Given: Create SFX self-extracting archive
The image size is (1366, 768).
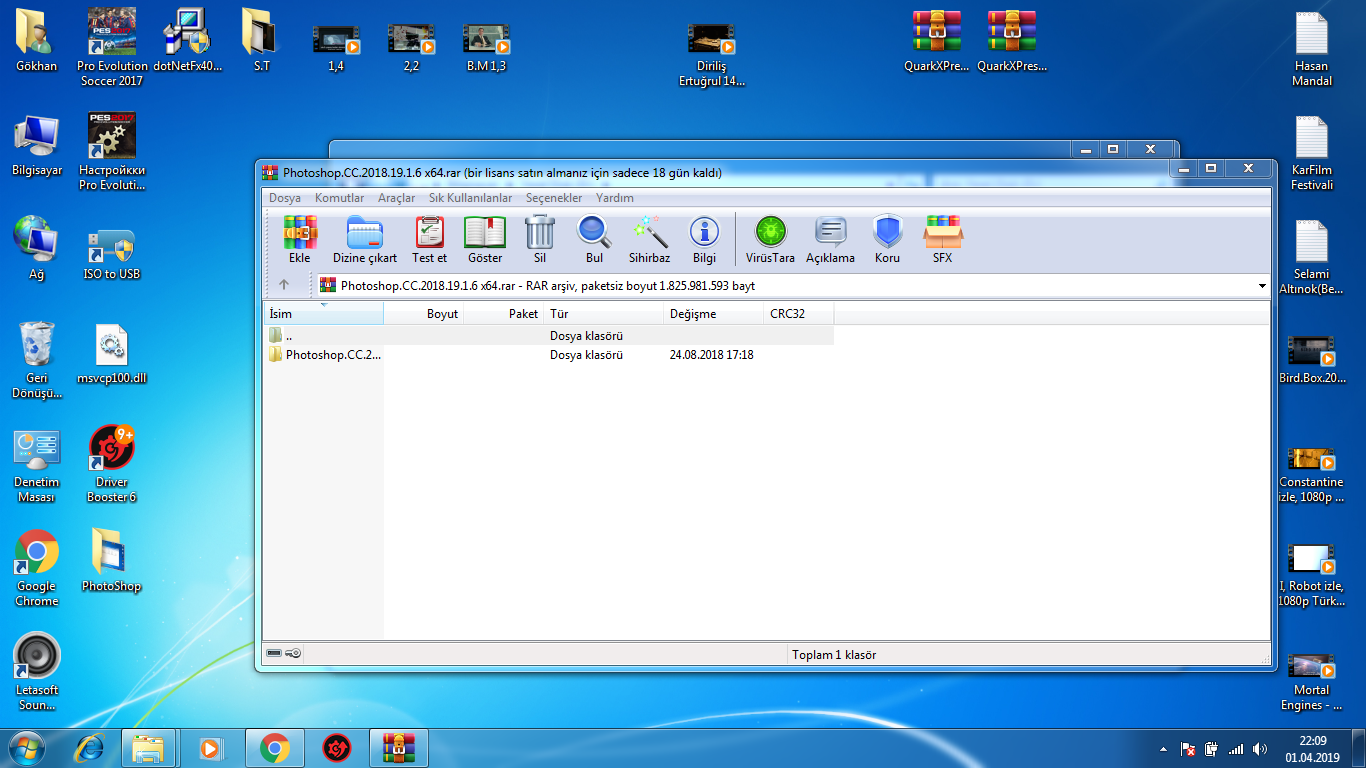Looking at the screenshot, I should tap(942, 239).
